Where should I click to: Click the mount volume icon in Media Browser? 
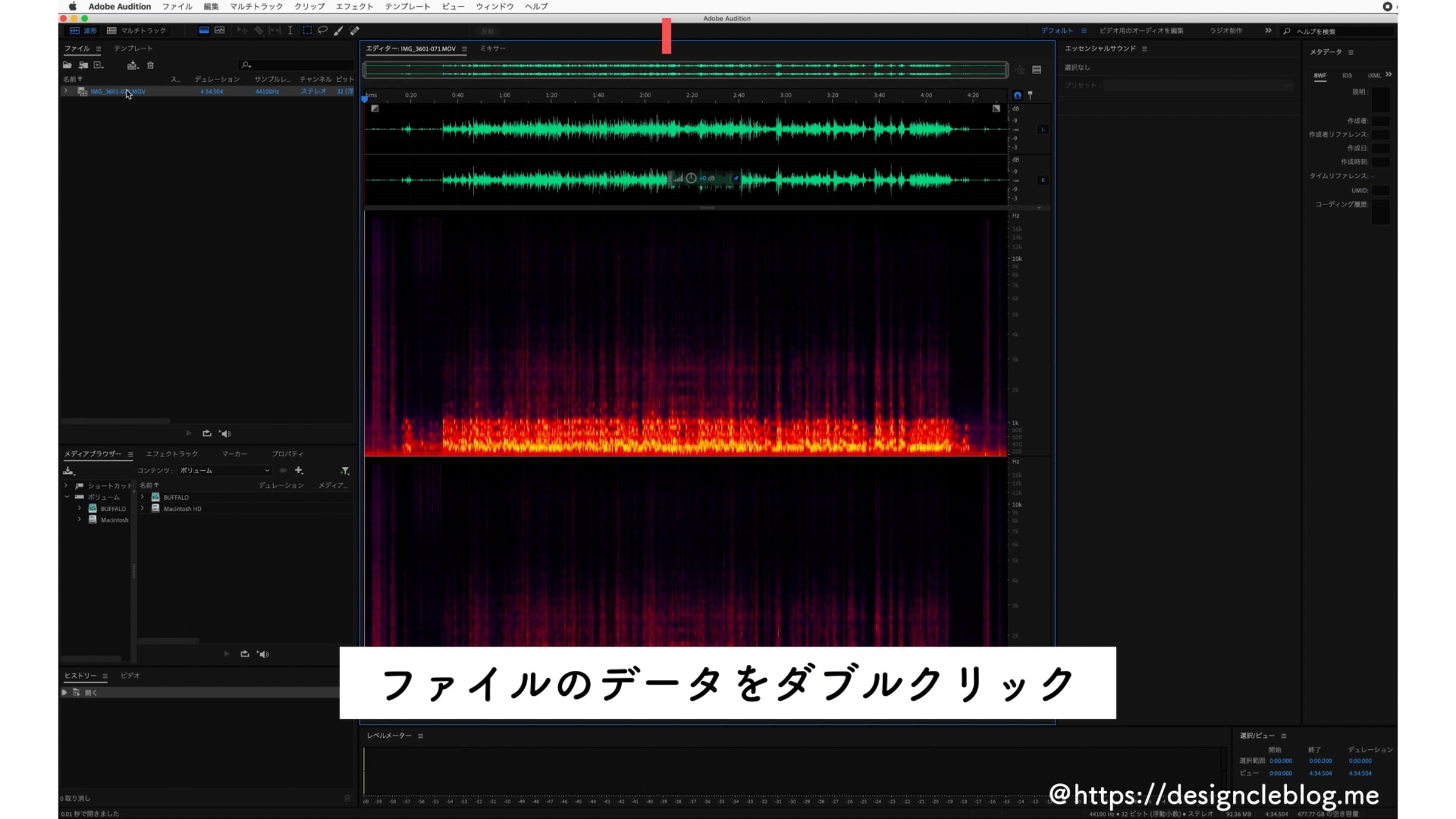(x=69, y=471)
